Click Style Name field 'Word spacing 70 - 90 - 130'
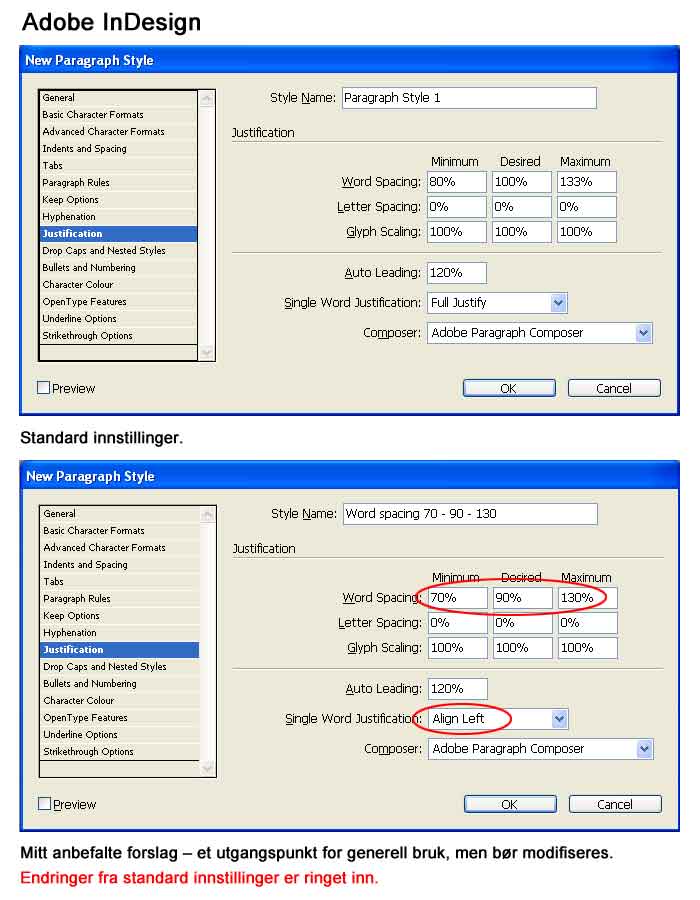The height and width of the screenshot is (900, 700). coord(470,514)
